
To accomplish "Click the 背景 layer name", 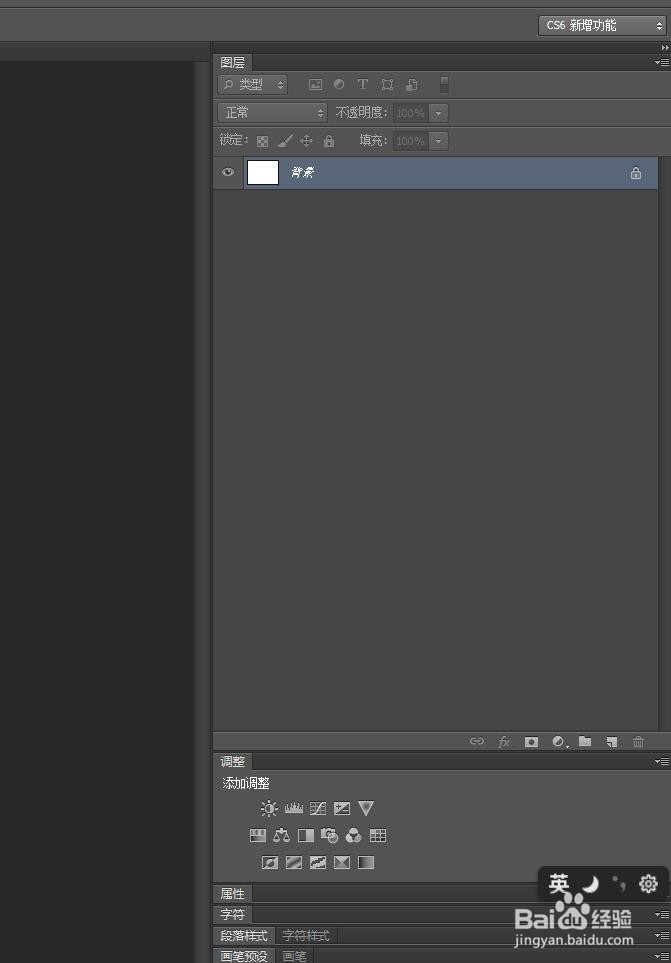I will point(303,173).
